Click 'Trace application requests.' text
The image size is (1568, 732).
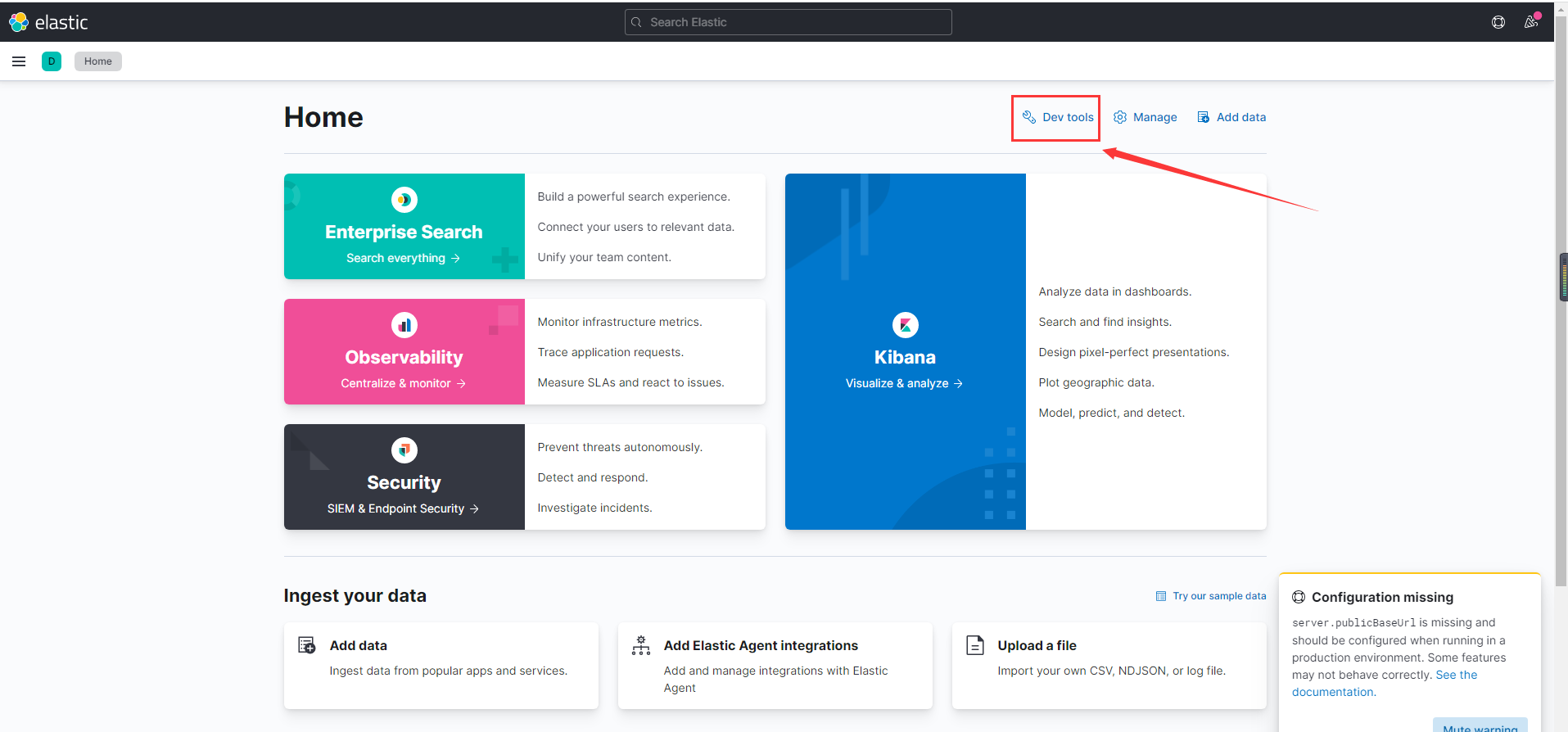click(611, 352)
